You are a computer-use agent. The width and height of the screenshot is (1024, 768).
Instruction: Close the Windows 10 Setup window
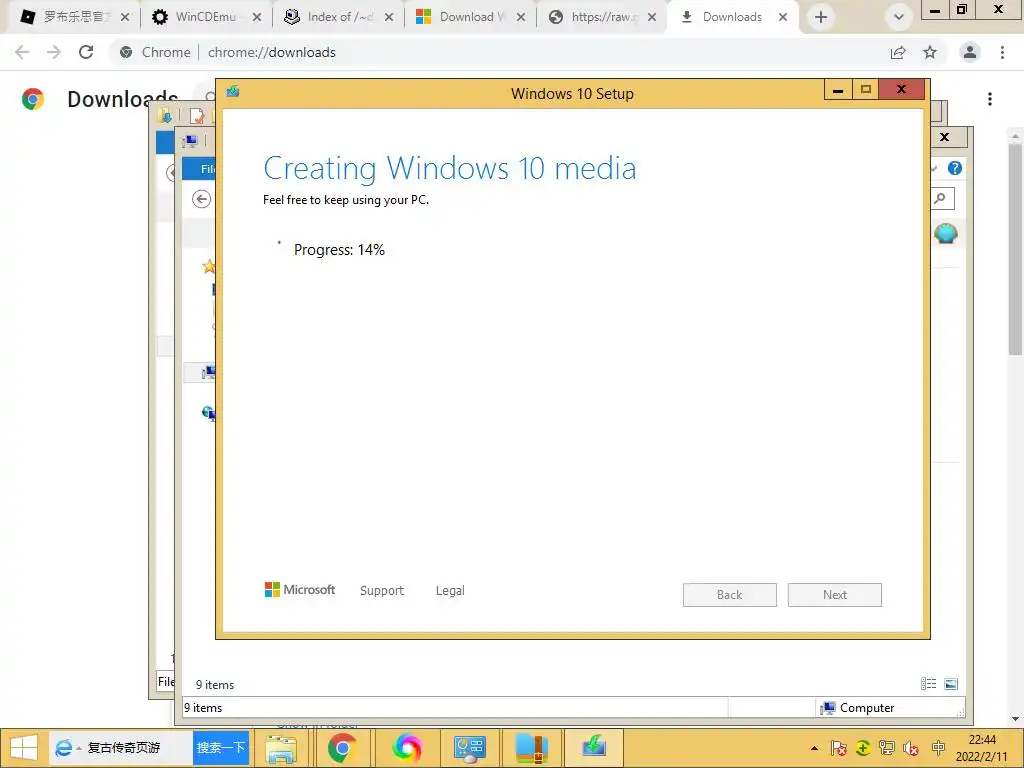(902, 89)
